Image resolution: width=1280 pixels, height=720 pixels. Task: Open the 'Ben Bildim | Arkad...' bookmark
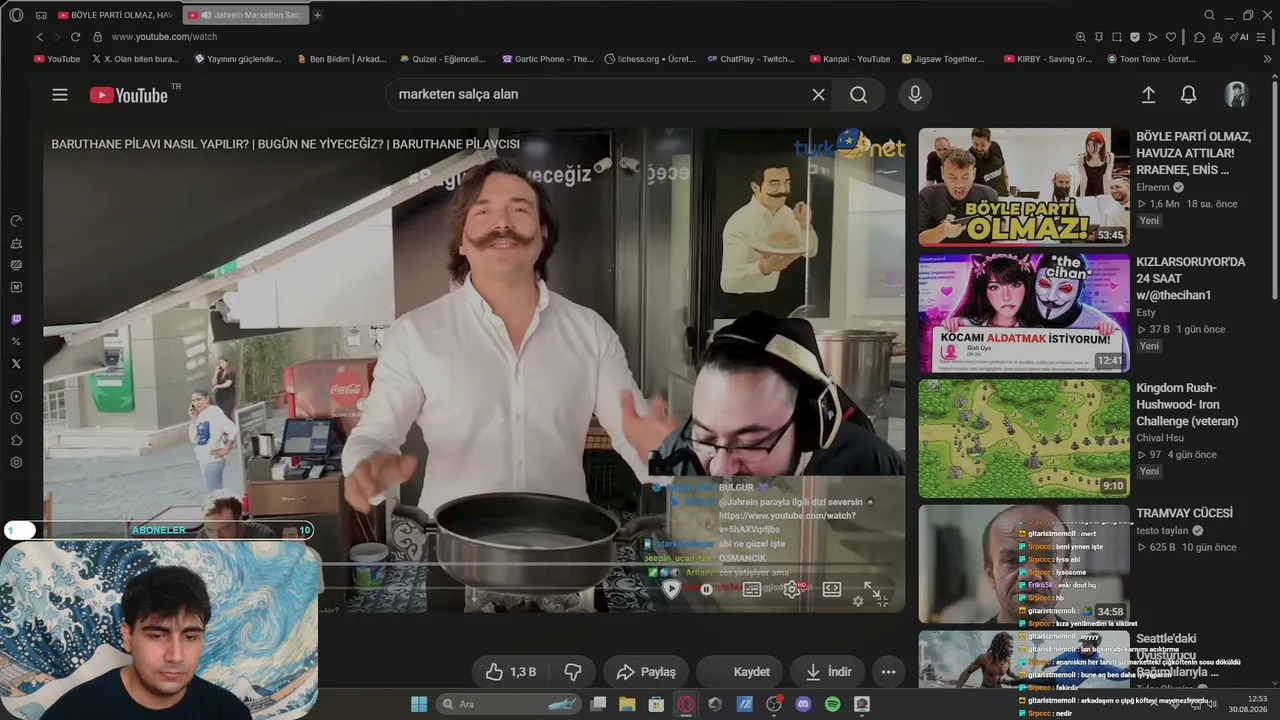pos(341,59)
